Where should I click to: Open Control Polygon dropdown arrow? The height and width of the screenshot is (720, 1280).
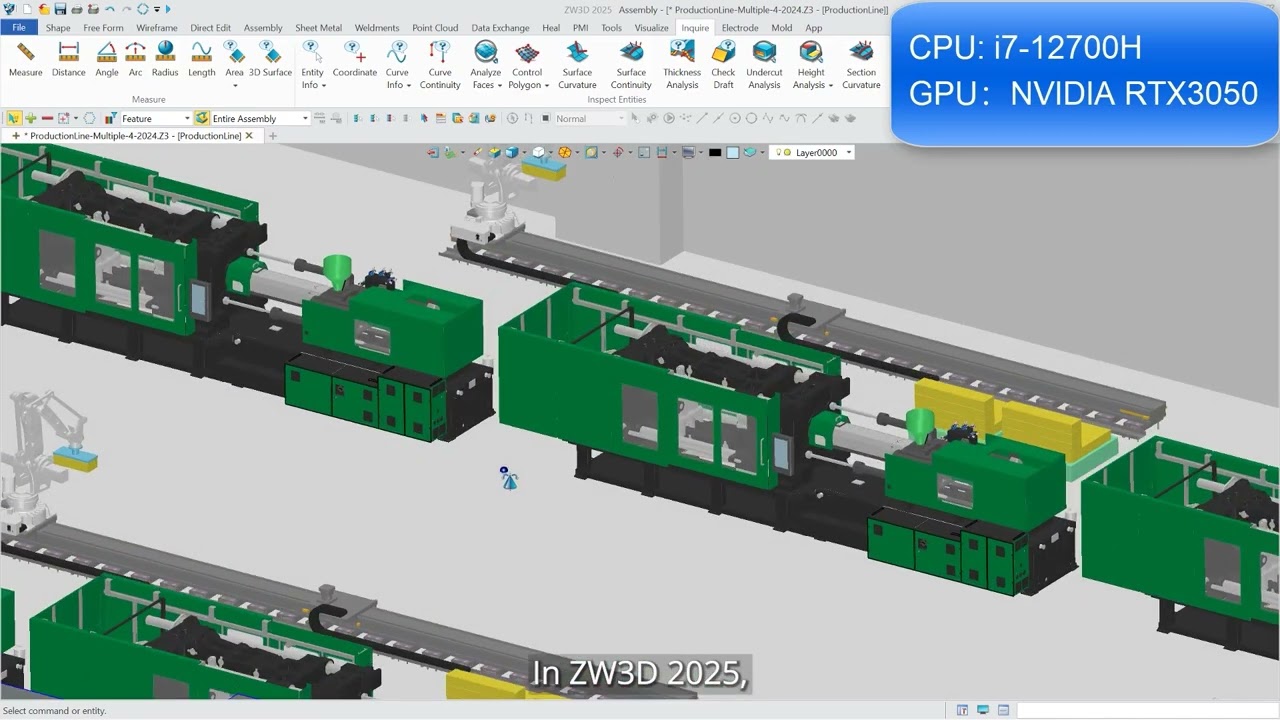pyautogui.click(x=546, y=86)
